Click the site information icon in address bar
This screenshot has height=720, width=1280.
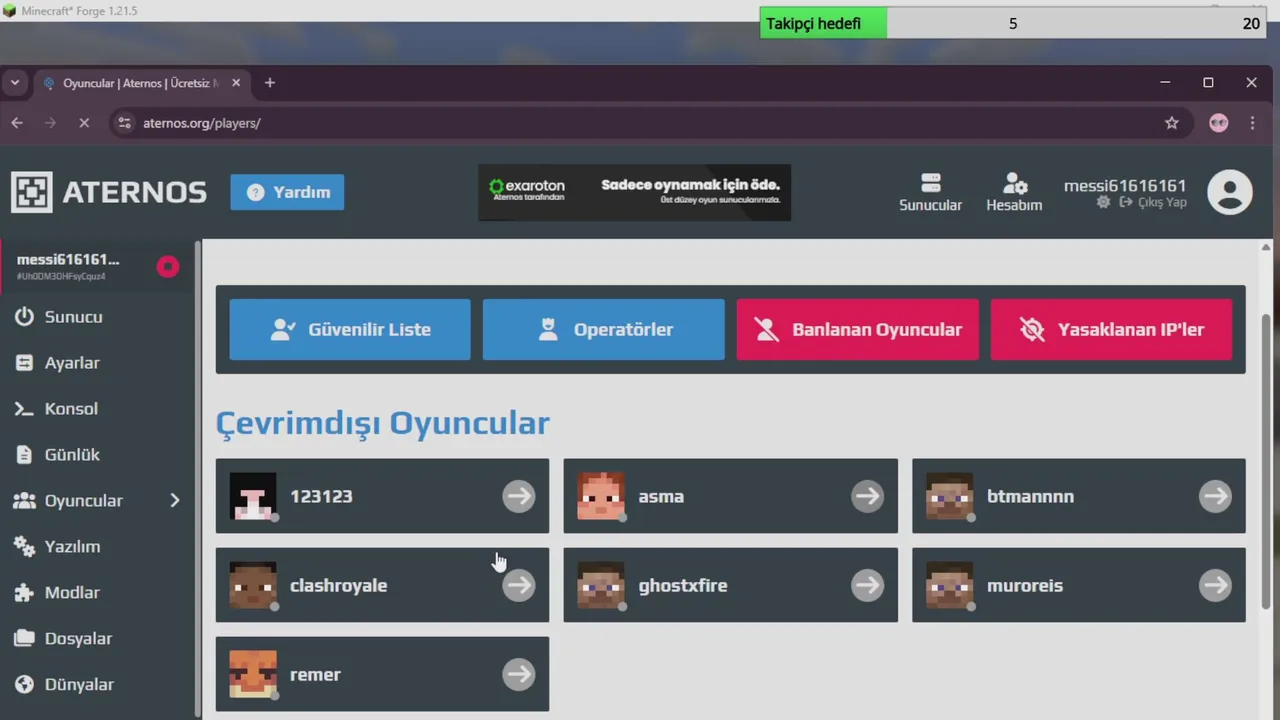point(124,123)
